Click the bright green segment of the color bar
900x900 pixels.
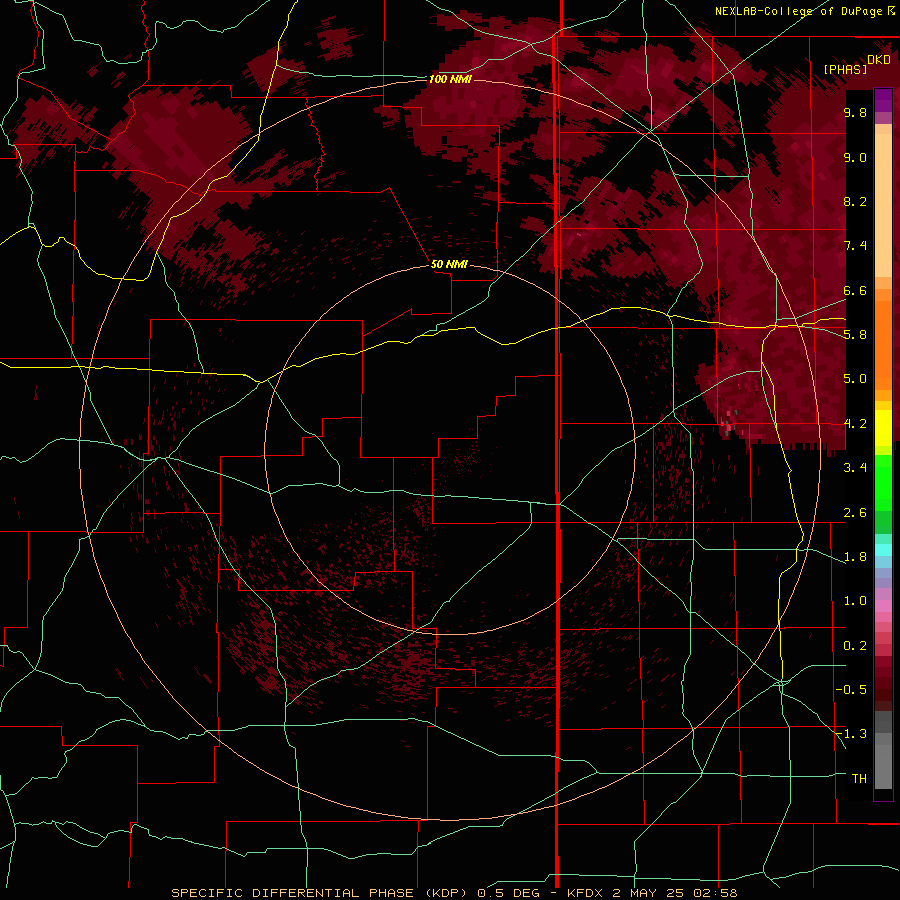883,482
